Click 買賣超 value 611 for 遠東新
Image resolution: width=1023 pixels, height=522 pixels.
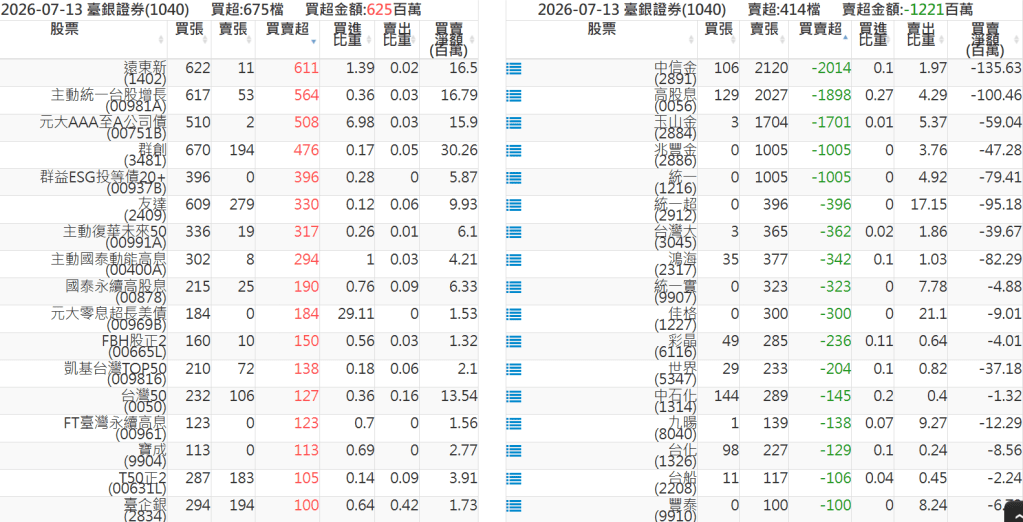pos(307,69)
